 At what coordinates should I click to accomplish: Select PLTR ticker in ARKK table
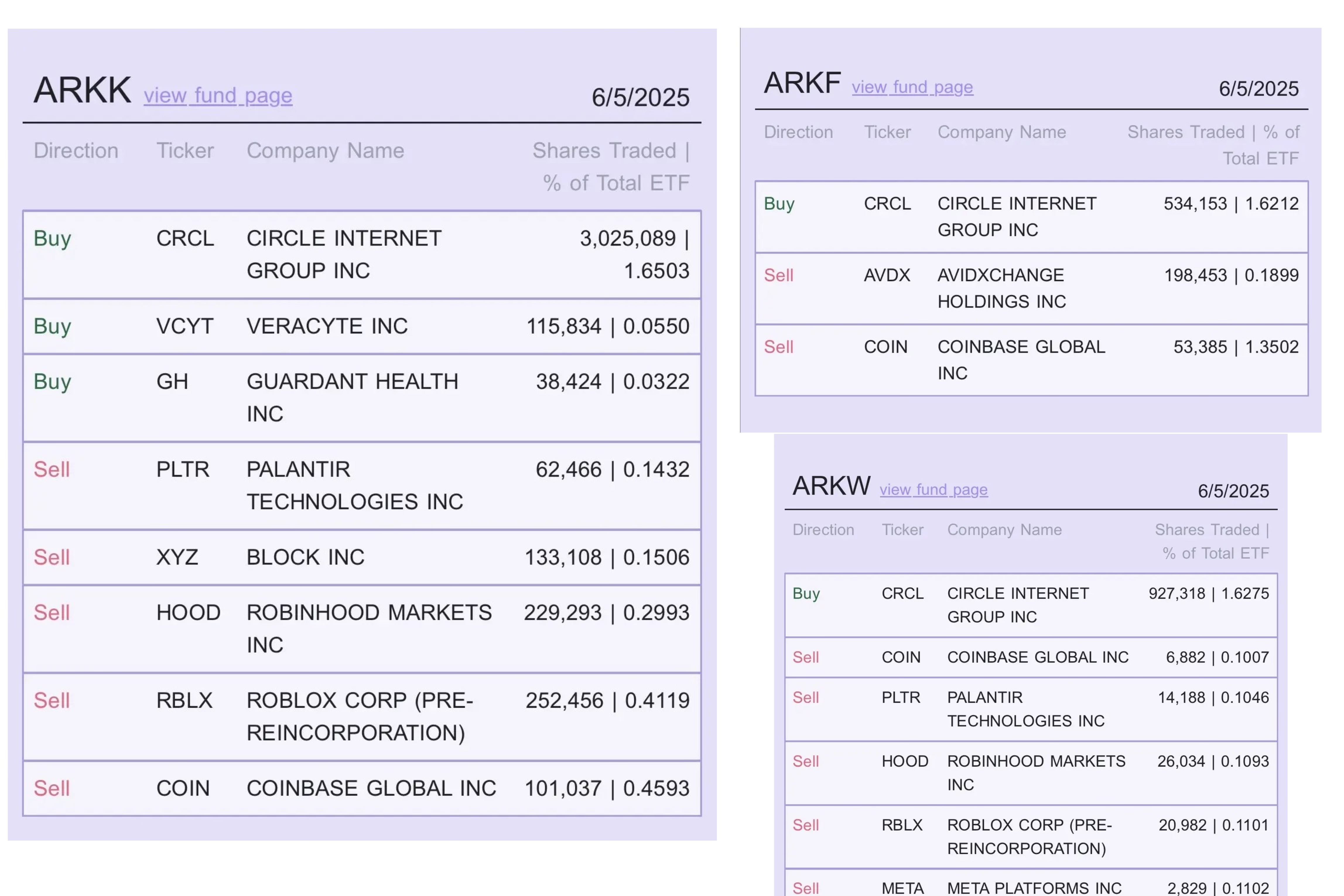click(x=183, y=470)
